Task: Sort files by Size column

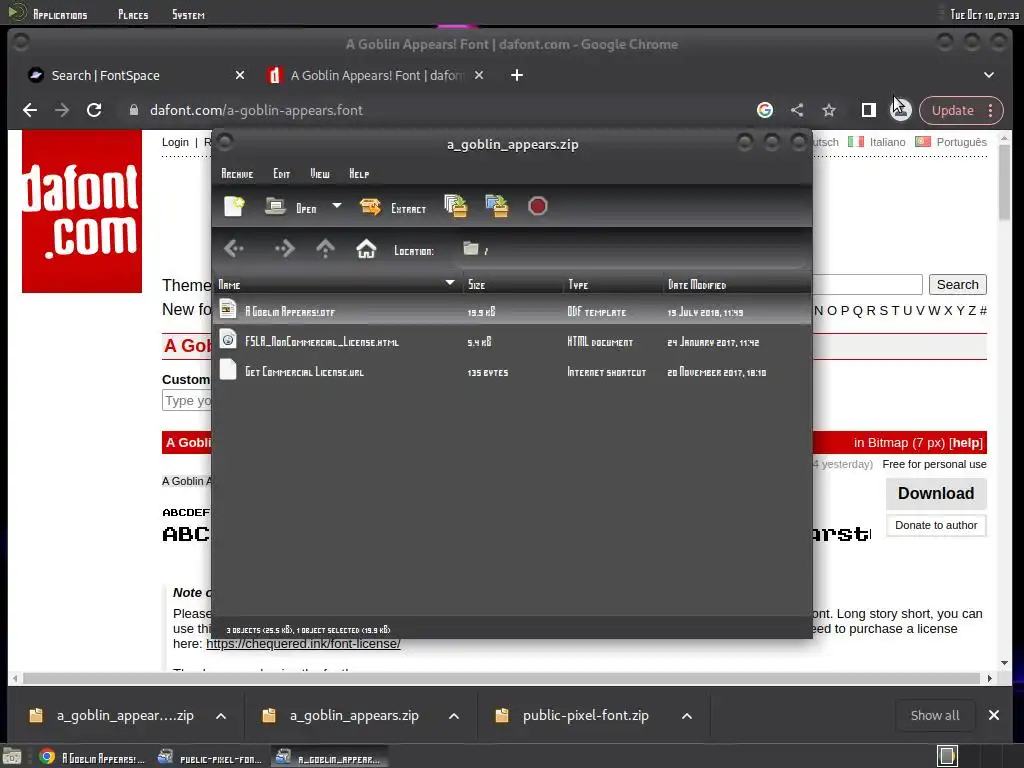Action: tap(511, 284)
